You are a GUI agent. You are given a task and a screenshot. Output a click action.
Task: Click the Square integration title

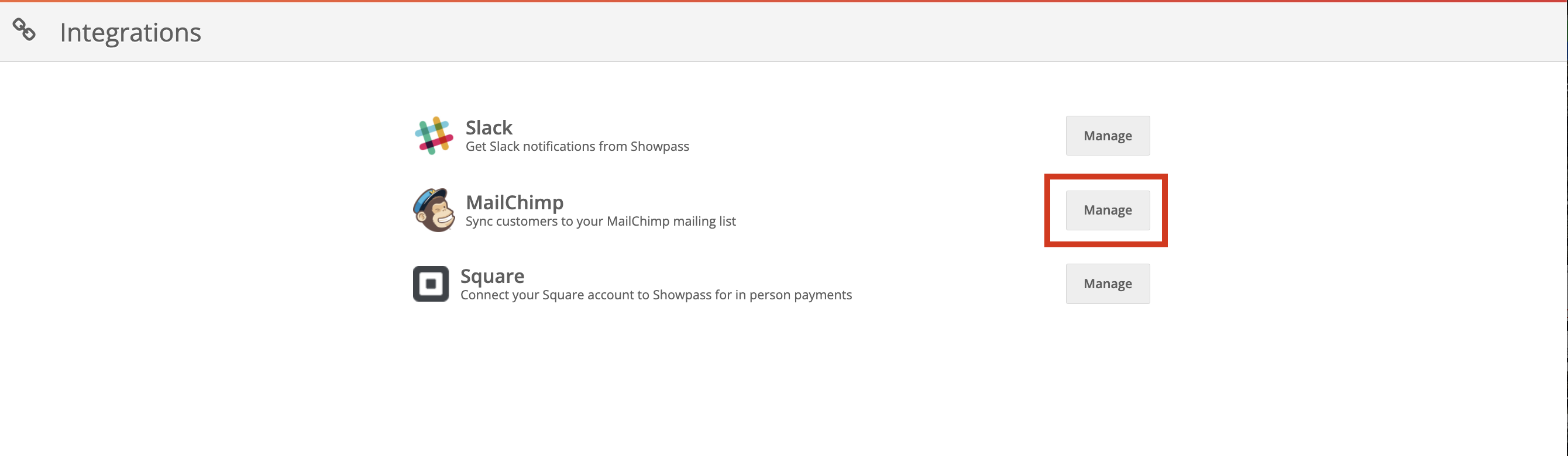click(x=492, y=276)
